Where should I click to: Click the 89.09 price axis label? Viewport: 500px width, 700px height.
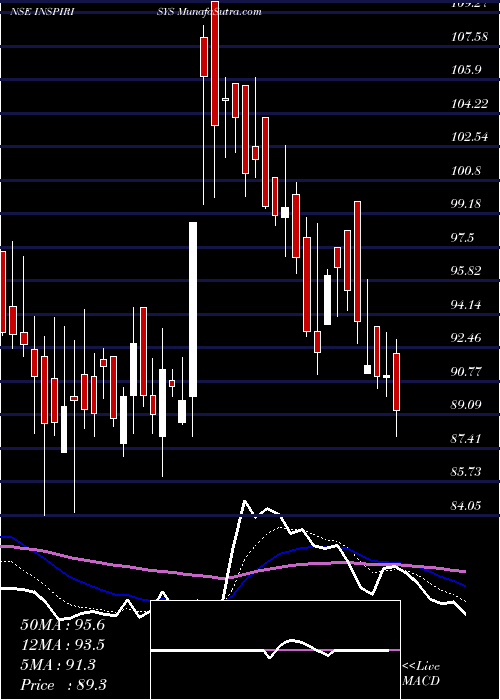(x=467, y=405)
